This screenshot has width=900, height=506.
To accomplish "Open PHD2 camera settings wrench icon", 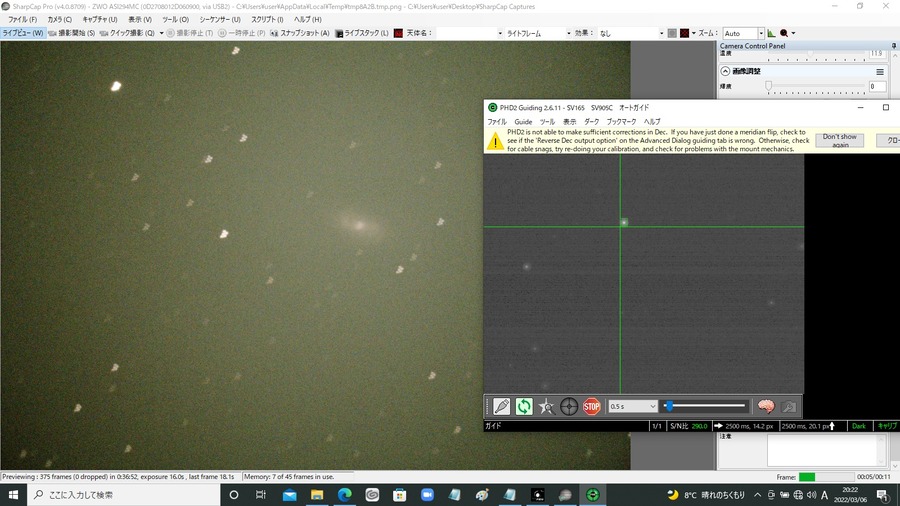I will click(789, 406).
